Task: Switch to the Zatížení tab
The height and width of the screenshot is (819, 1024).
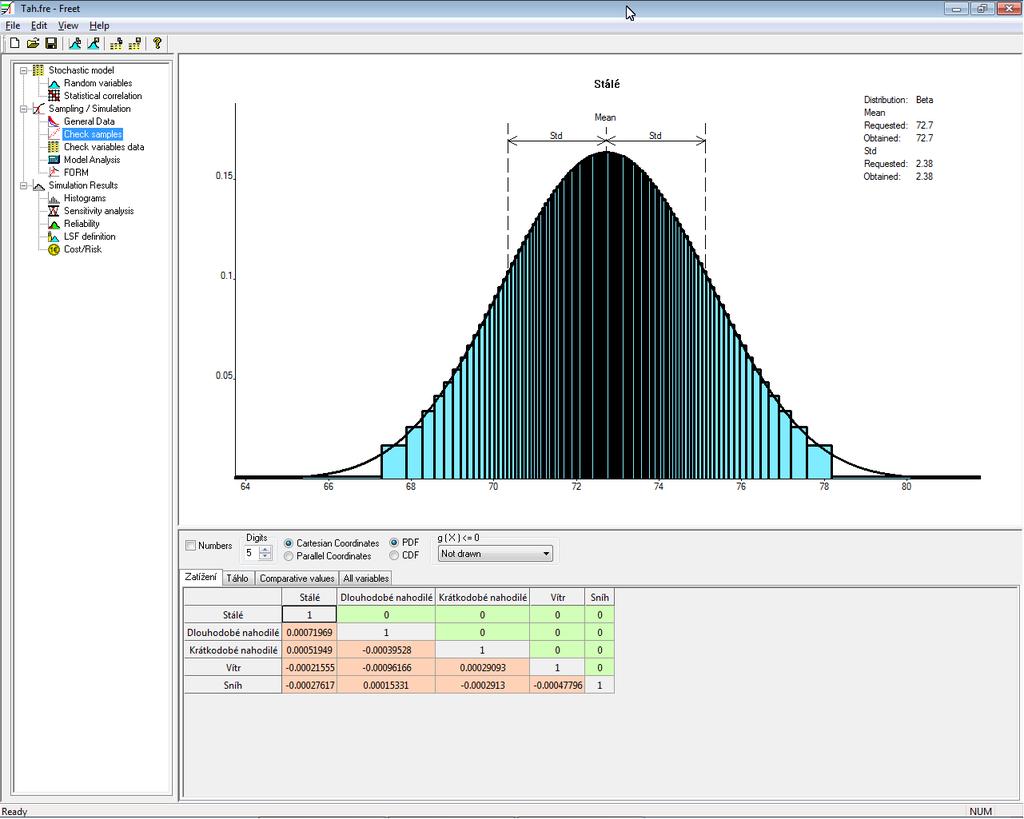Action: [200, 577]
